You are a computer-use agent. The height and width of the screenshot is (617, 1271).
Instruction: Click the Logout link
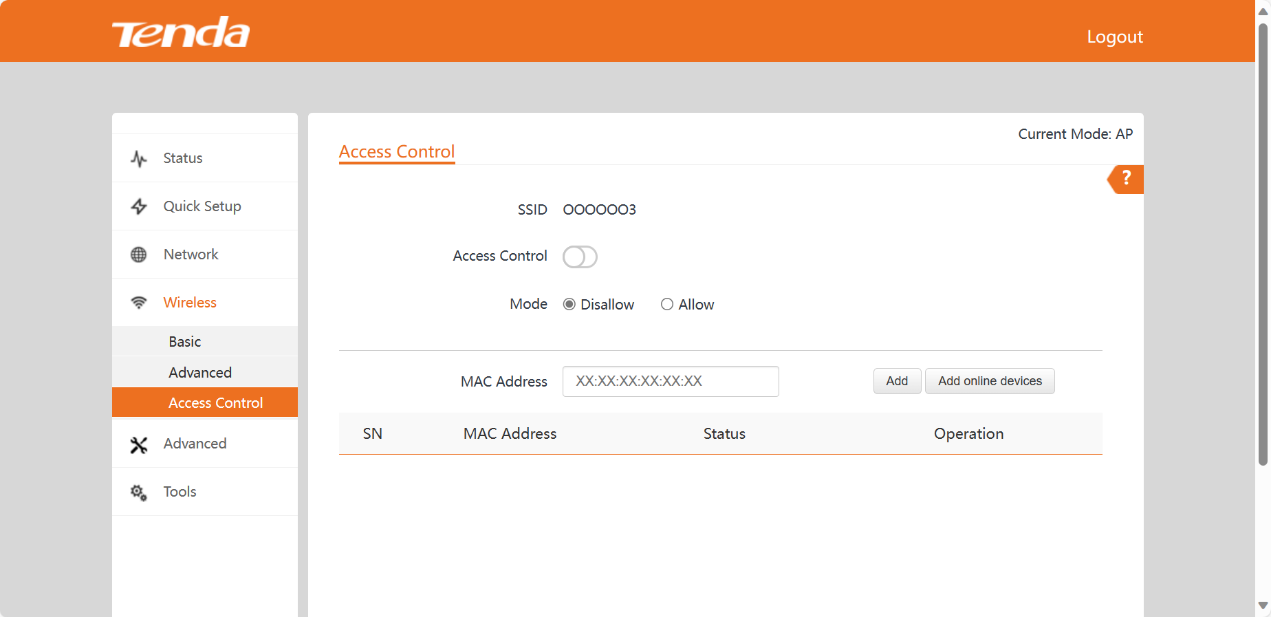pyautogui.click(x=1114, y=37)
